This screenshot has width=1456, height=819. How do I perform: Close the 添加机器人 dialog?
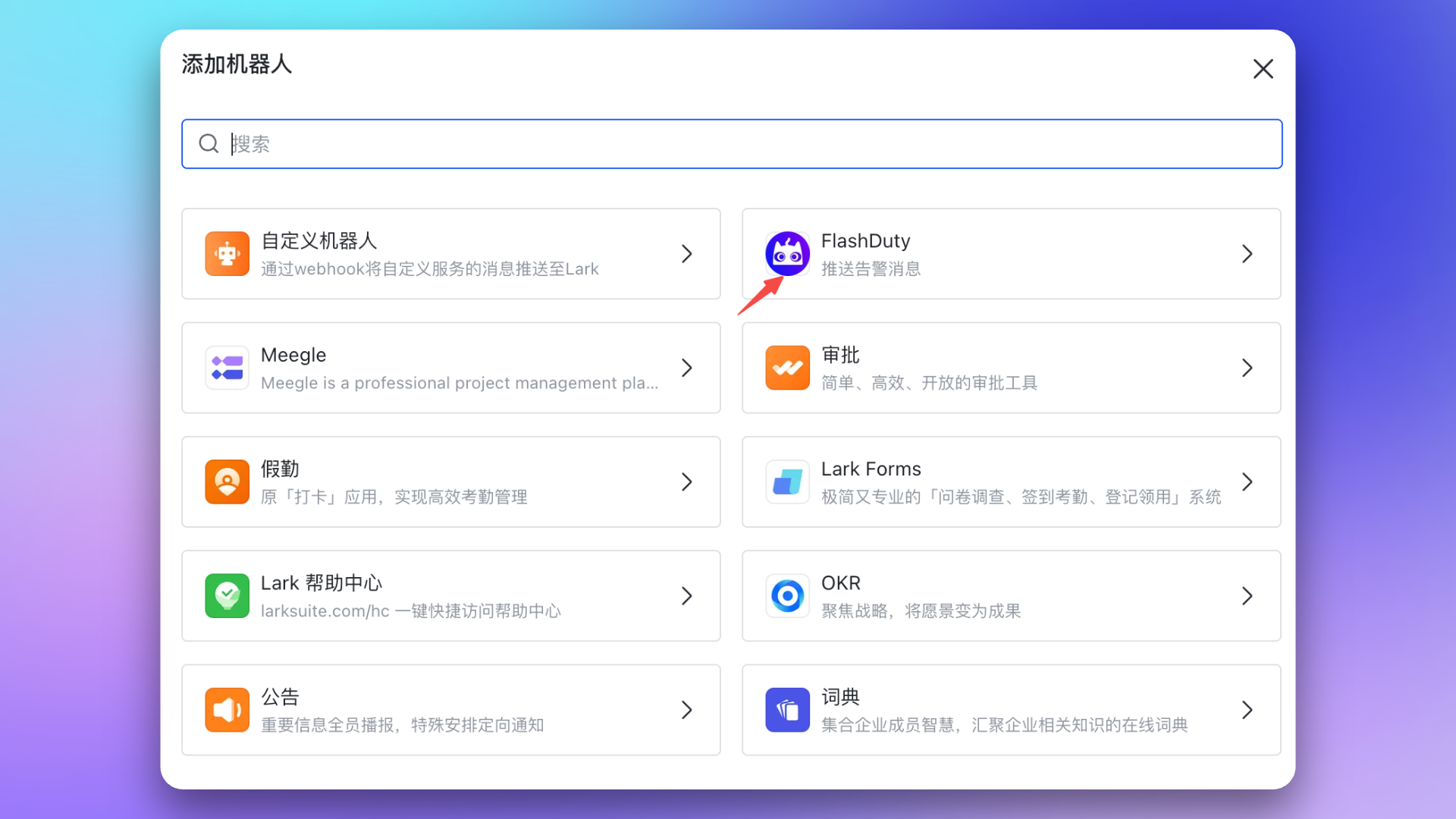click(x=1263, y=69)
